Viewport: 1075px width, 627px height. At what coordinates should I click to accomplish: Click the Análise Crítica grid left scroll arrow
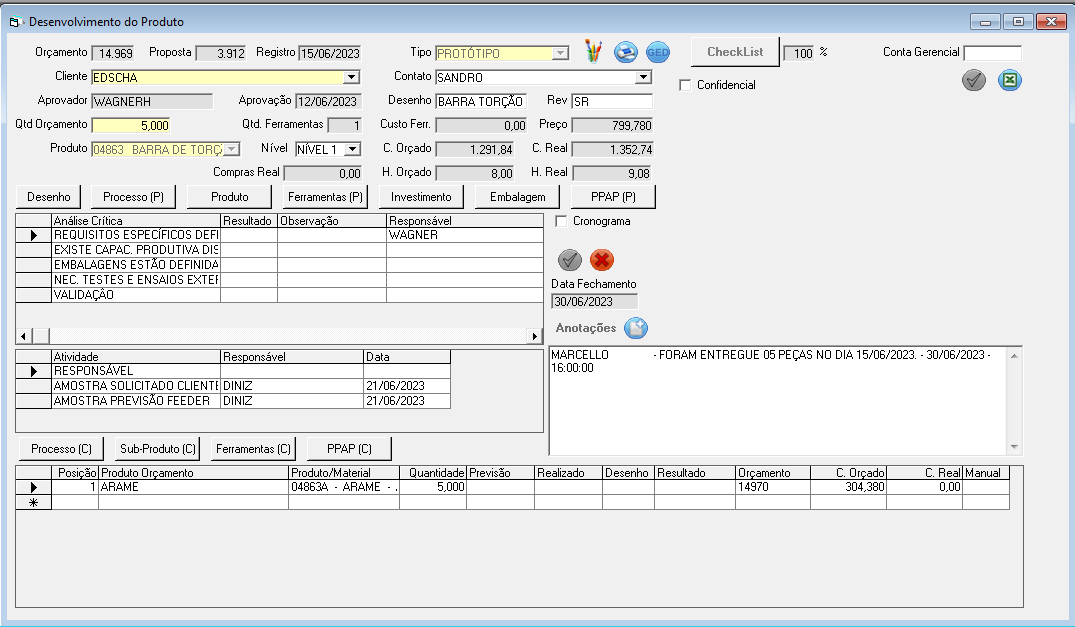23,336
